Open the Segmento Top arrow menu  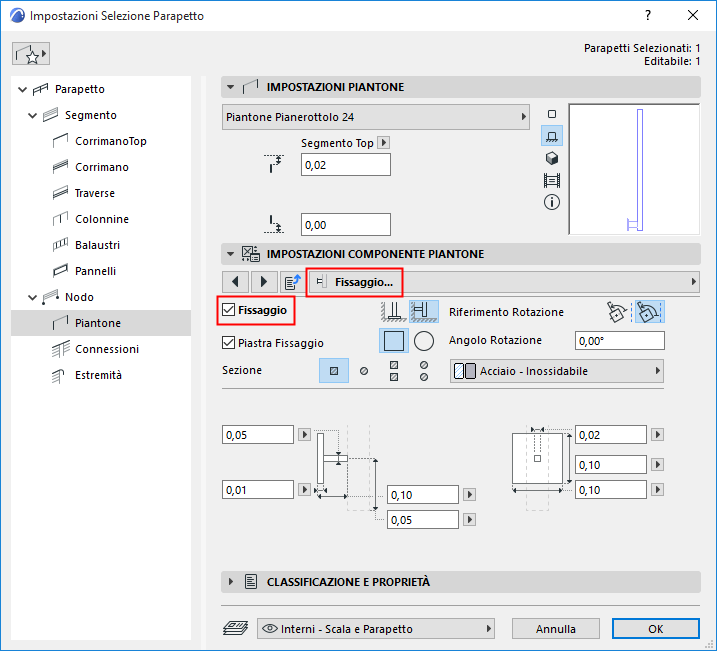pyautogui.click(x=384, y=143)
